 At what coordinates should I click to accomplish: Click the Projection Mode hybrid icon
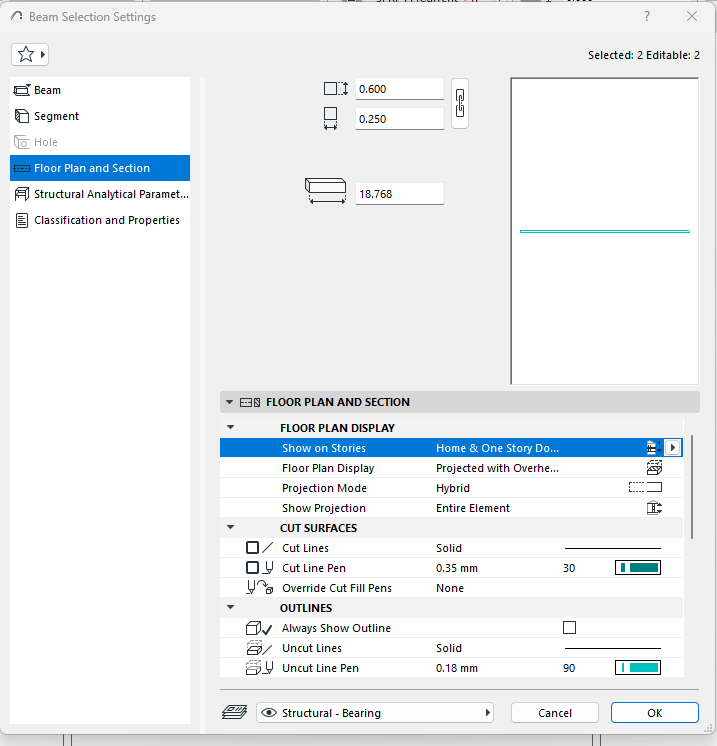[x=645, y=488]
